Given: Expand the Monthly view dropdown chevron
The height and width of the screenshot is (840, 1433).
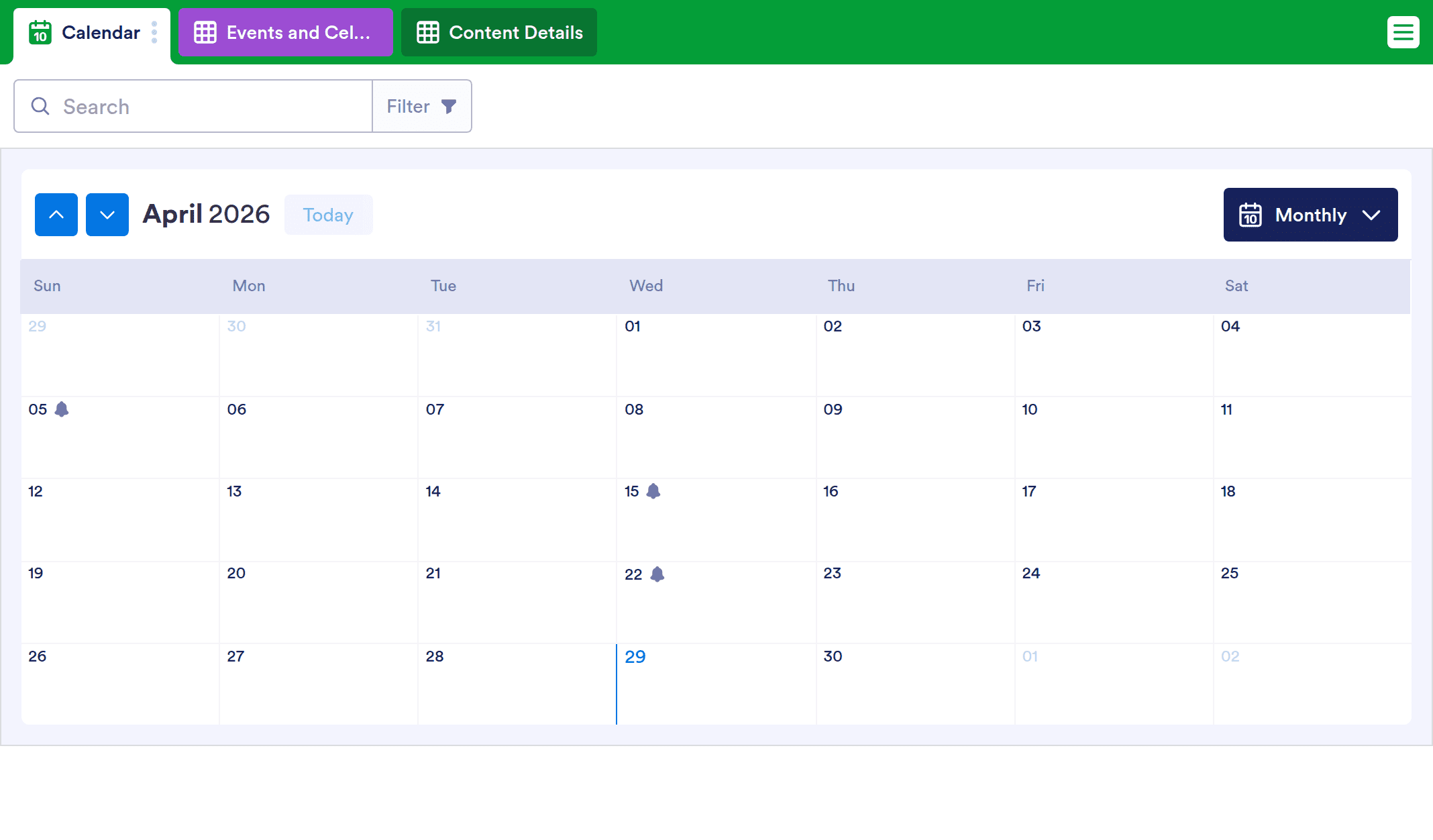Looking at the screenshot, I should (x=1371, y=215).
